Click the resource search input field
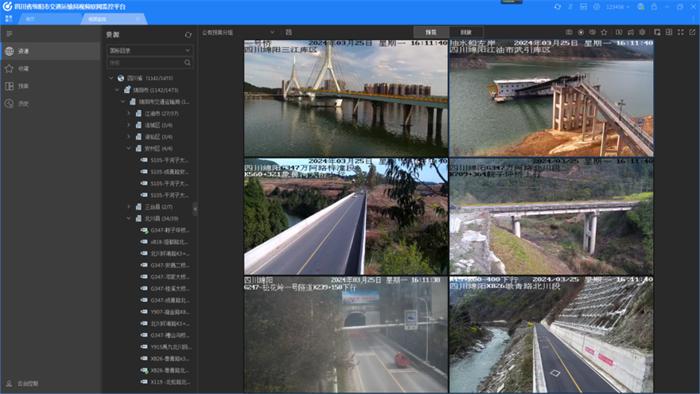Viewport: 700px width, 394px height. (x=146, y=63)
